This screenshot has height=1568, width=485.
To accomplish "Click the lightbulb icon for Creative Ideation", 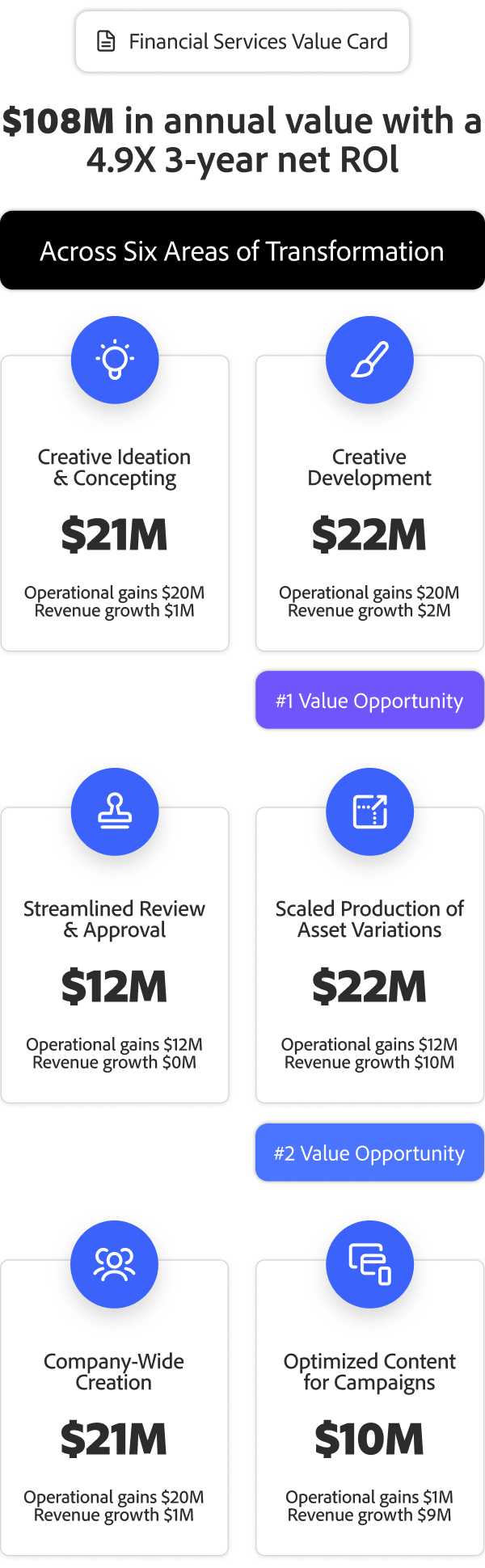I will click(x=115, y=360).
